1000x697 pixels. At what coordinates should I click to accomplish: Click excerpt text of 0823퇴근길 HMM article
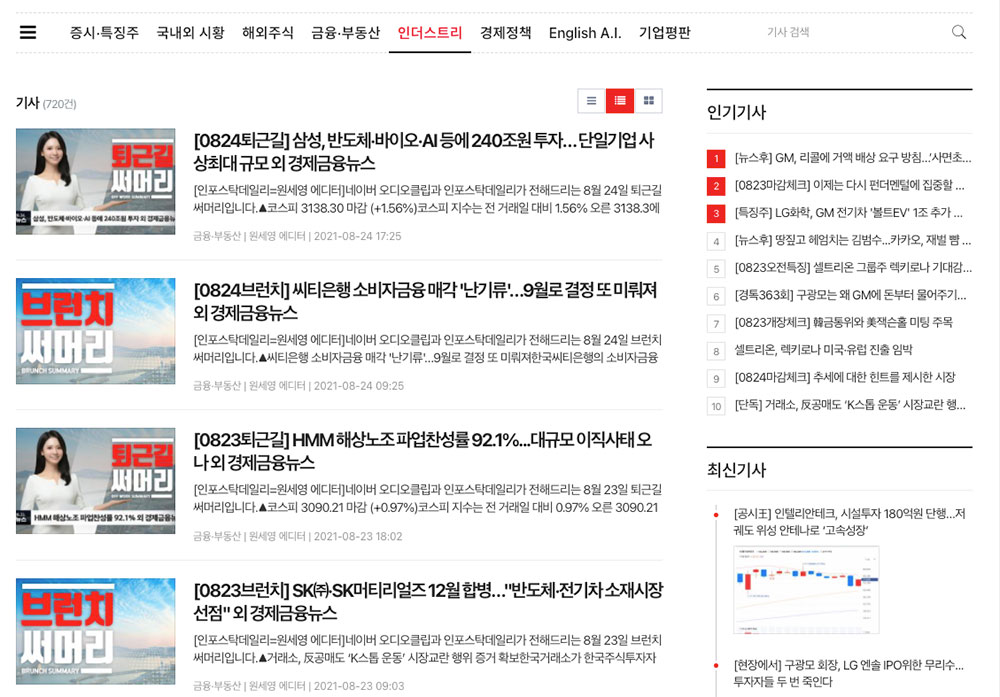pyautogui.click(x=427, y=499)
